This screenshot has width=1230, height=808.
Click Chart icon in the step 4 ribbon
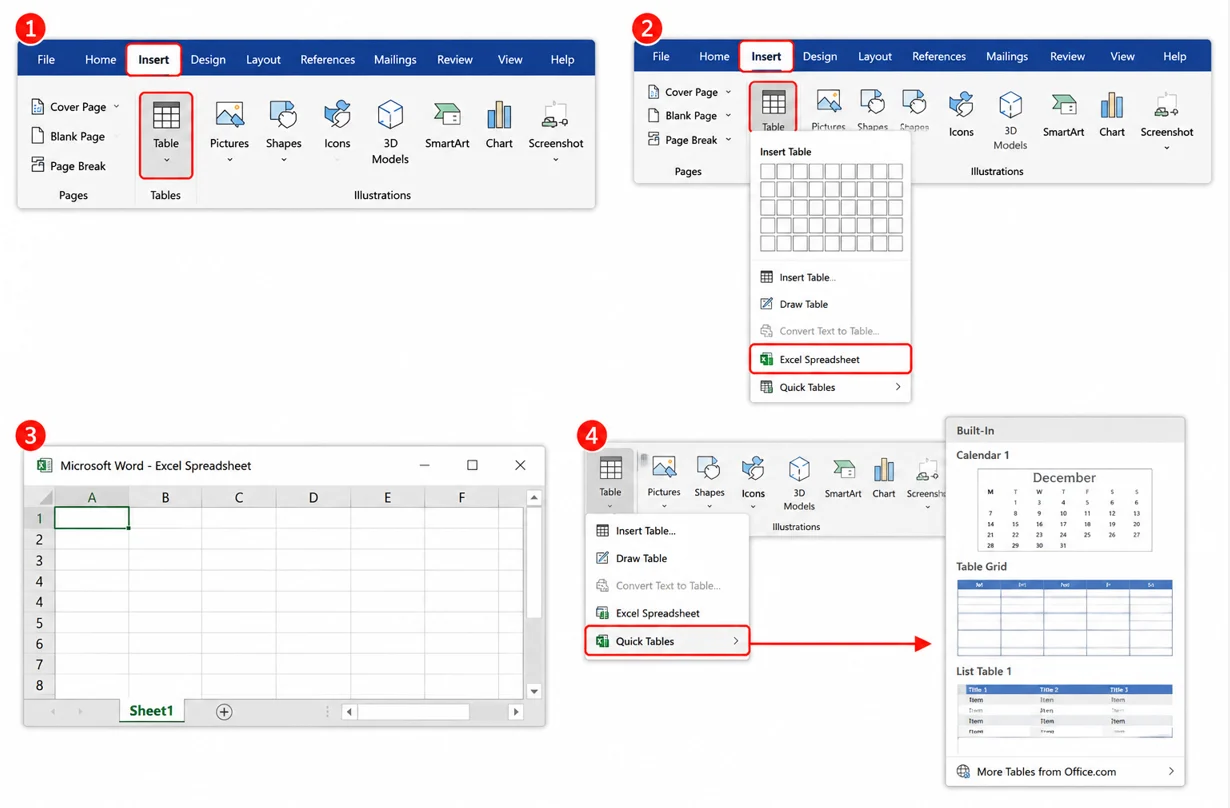[884, 468]
